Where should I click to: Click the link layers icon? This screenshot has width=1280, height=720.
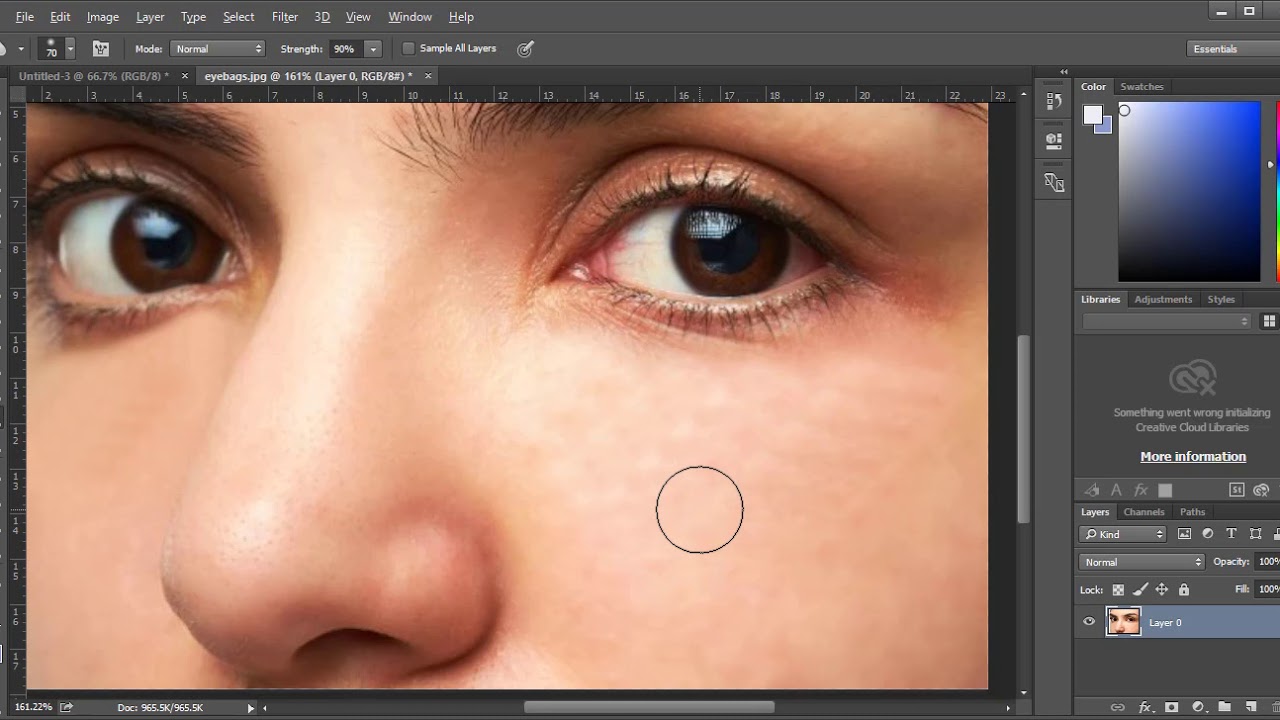click(x=1118, y=707)
